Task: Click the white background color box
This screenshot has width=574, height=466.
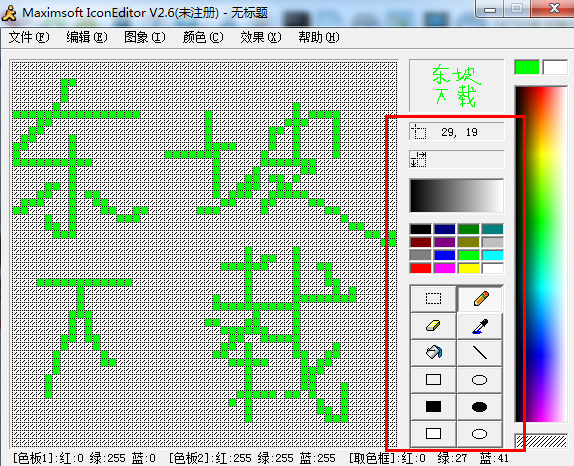Action: pos(555,68)
